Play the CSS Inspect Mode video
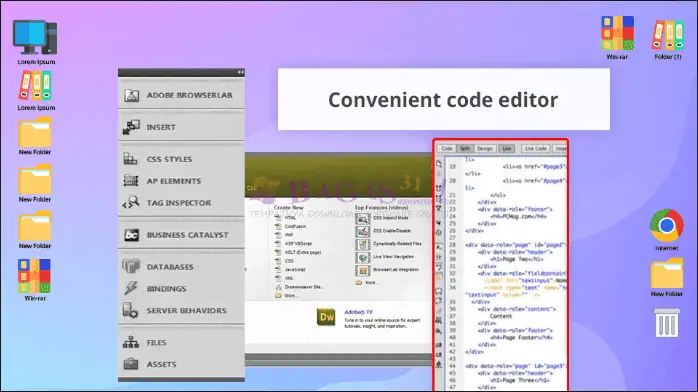This screenshot has width=698, height=392. tap(382, 218)
